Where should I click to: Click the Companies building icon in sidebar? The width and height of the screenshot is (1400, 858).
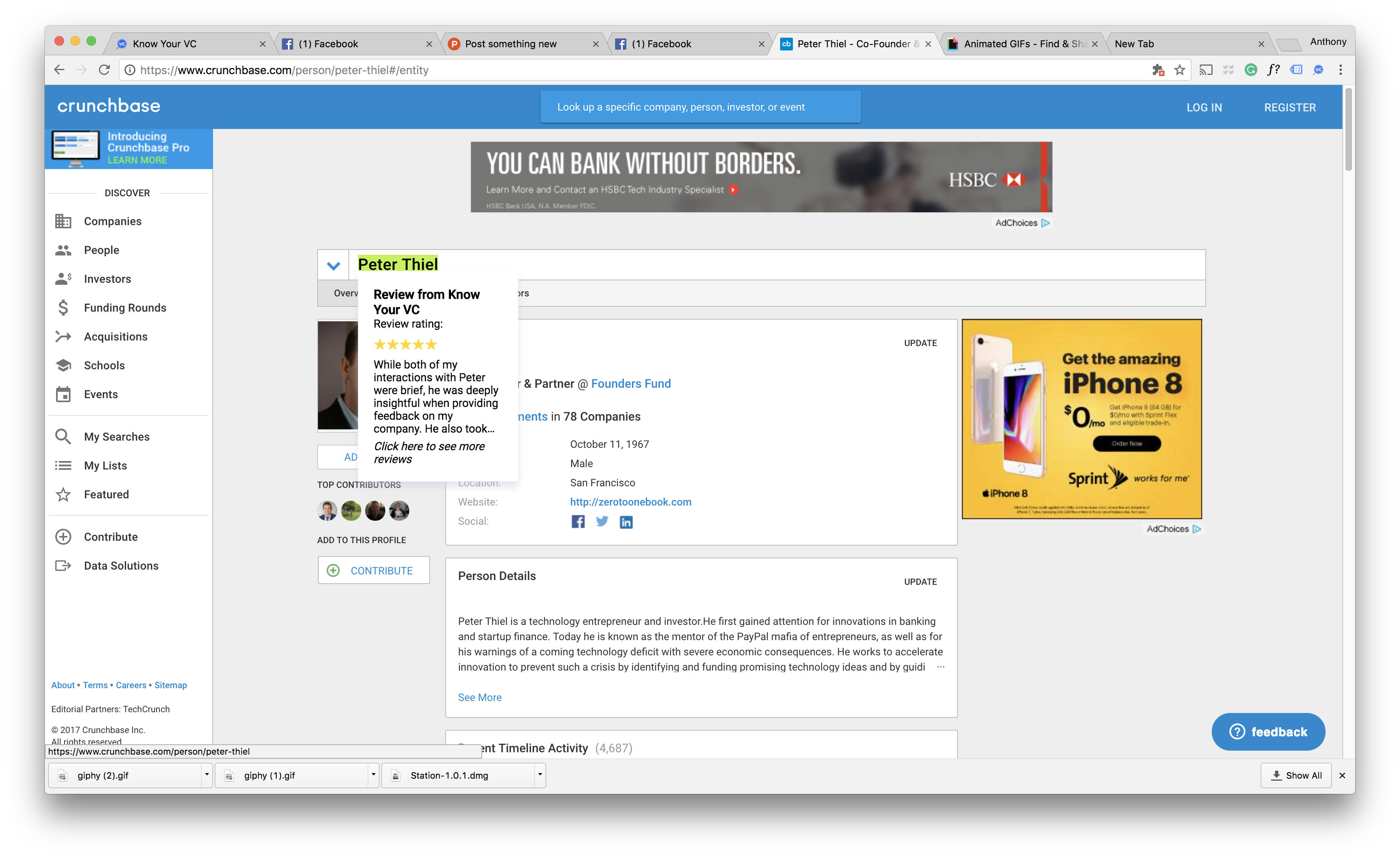pos(63,221)
